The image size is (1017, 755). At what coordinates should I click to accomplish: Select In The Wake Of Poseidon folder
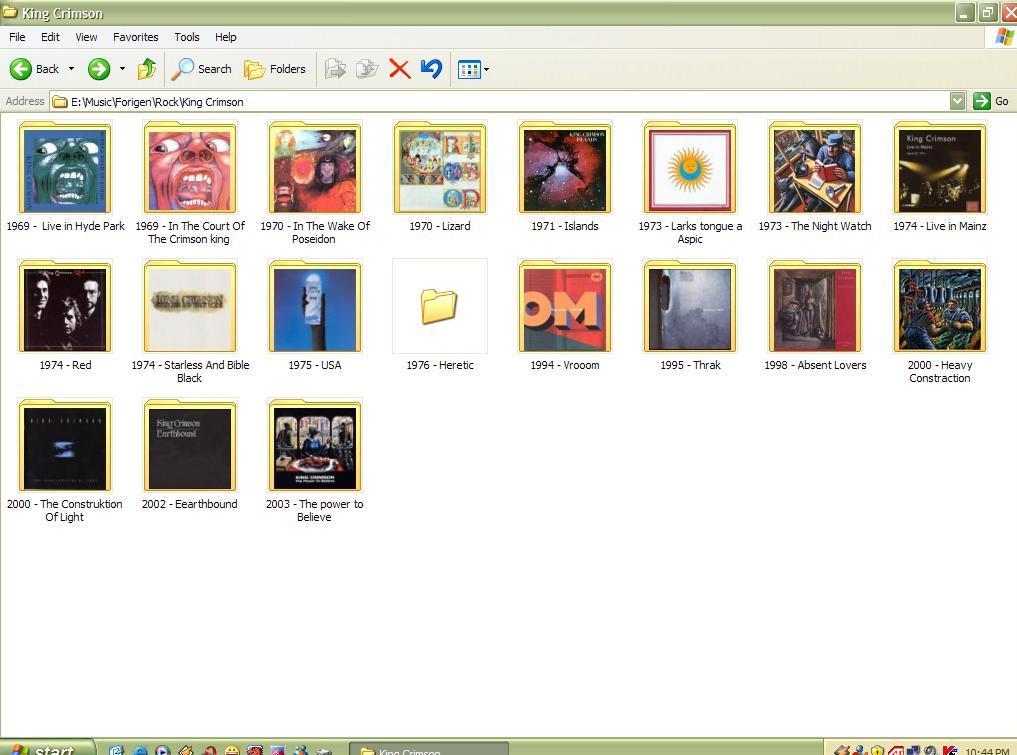click(x=315, y=167)
